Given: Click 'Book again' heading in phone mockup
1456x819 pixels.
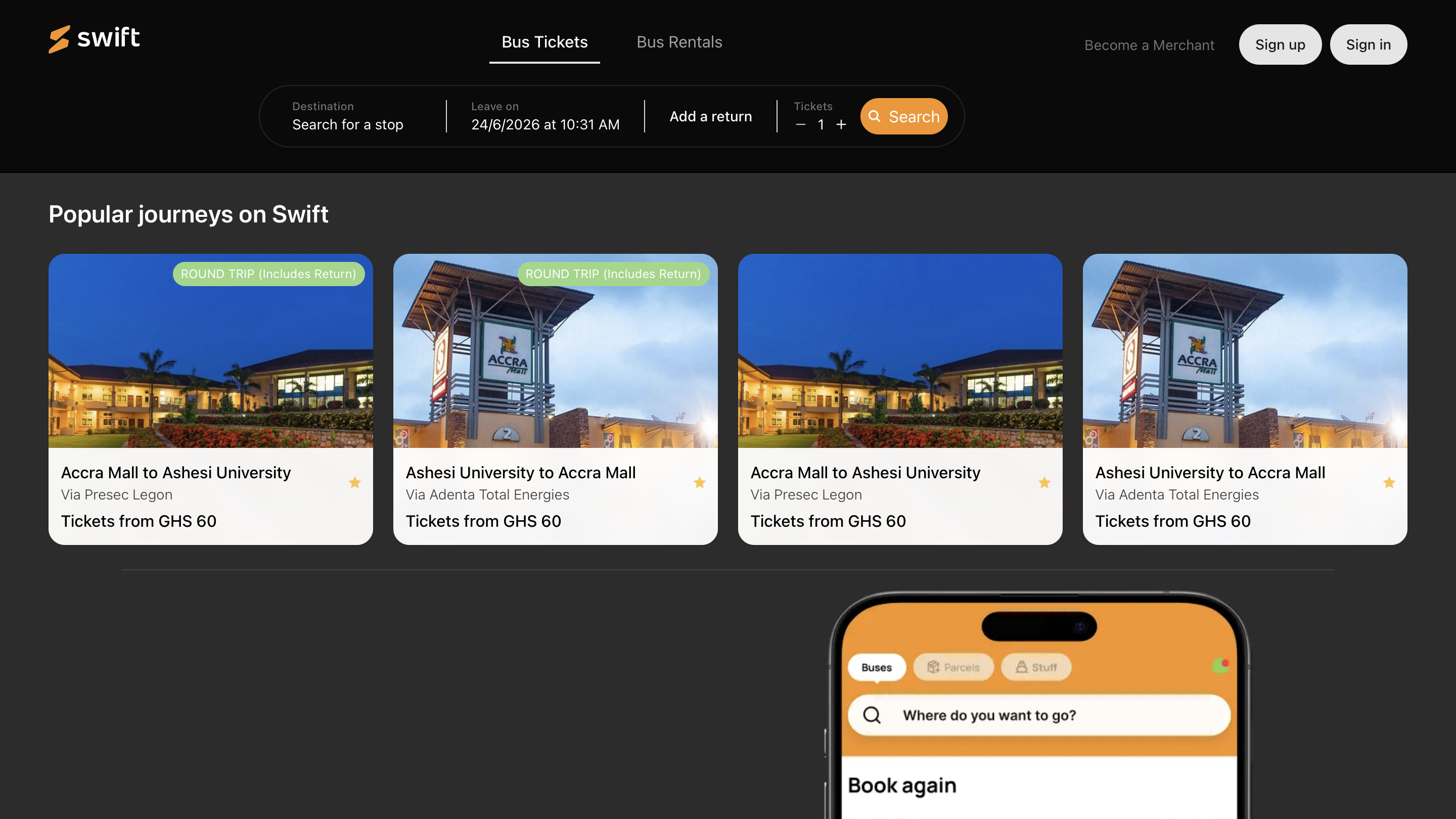Looking at the screenshot, I should [x=902, y=786].
